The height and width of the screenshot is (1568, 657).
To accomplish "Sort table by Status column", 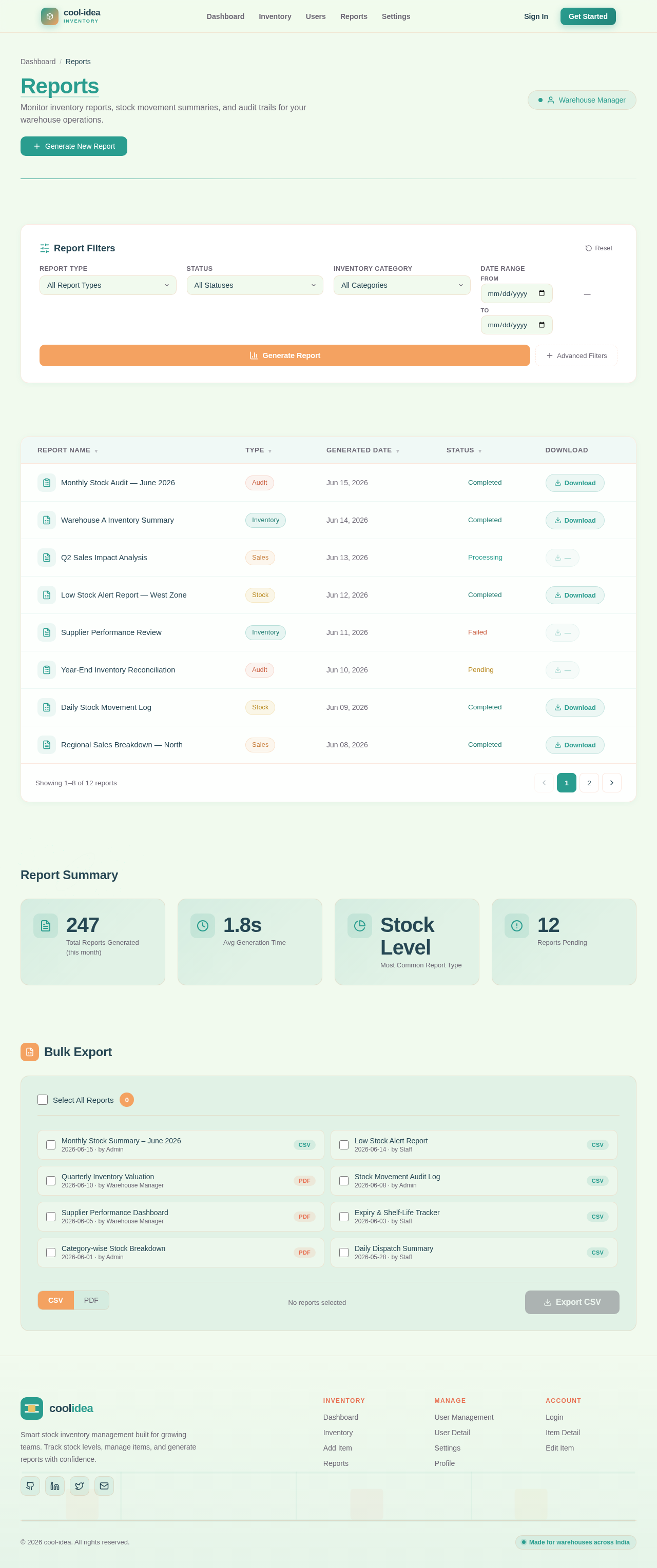I will pos(464,450).
